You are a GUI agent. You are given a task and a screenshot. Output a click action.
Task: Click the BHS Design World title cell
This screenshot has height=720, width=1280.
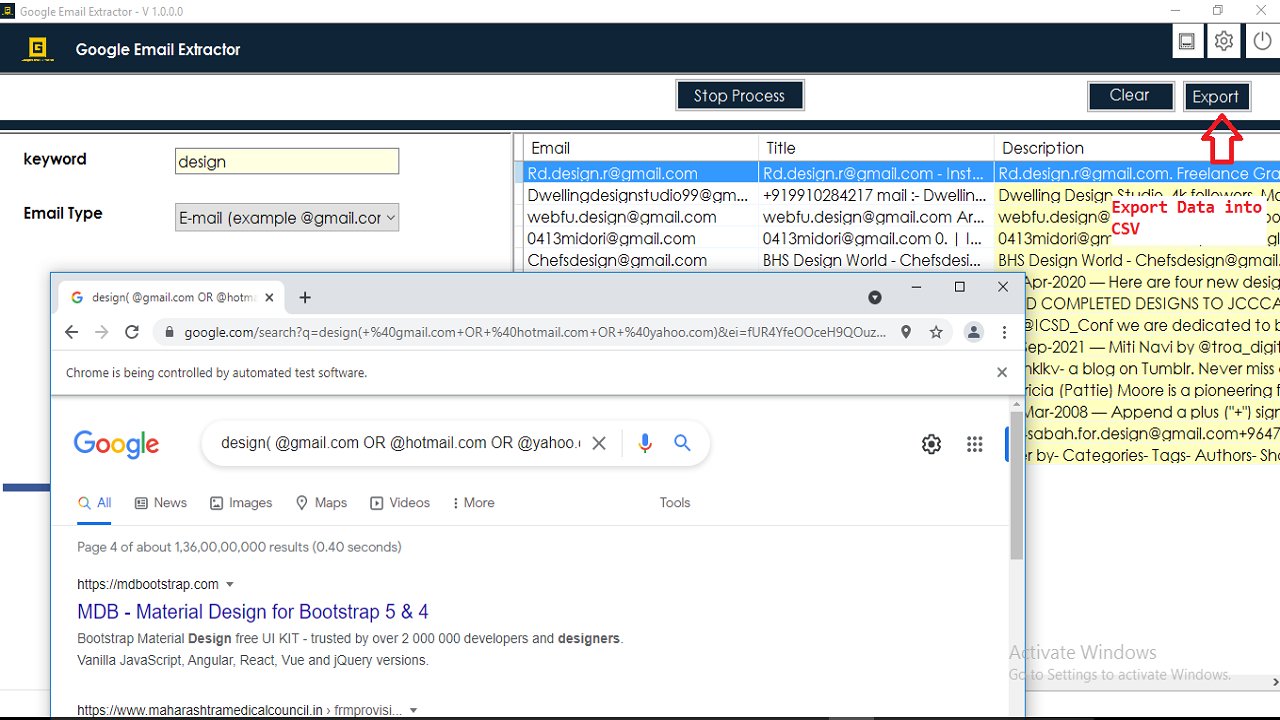(876, 260)
